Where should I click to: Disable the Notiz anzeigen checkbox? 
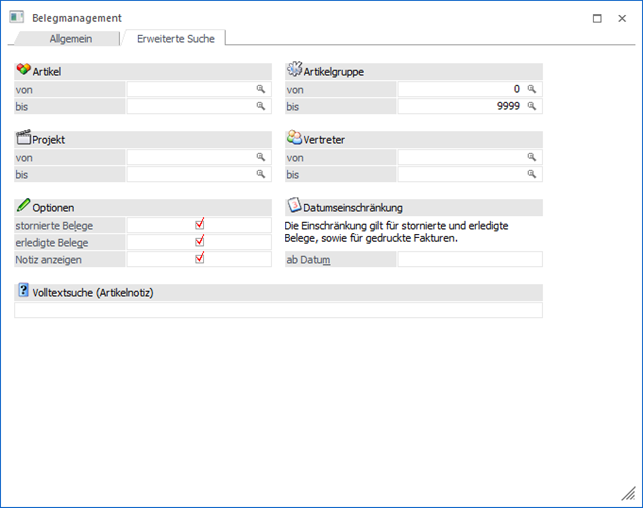click(x=200, y=259)
